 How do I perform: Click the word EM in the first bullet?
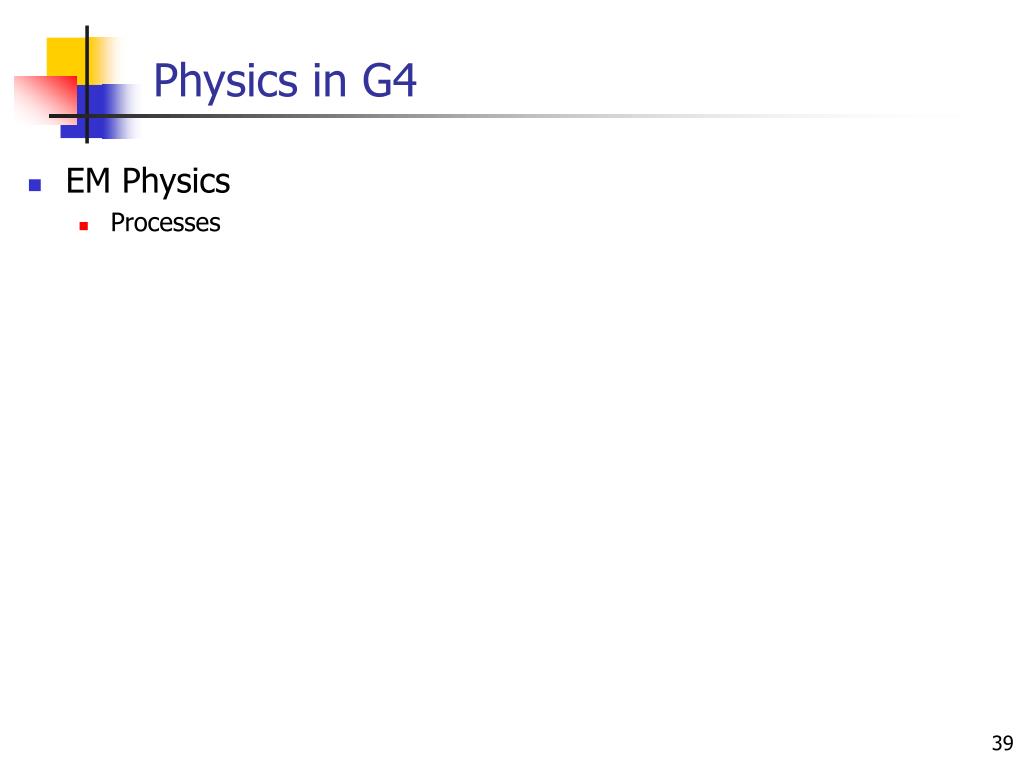[x=88, y=180]
